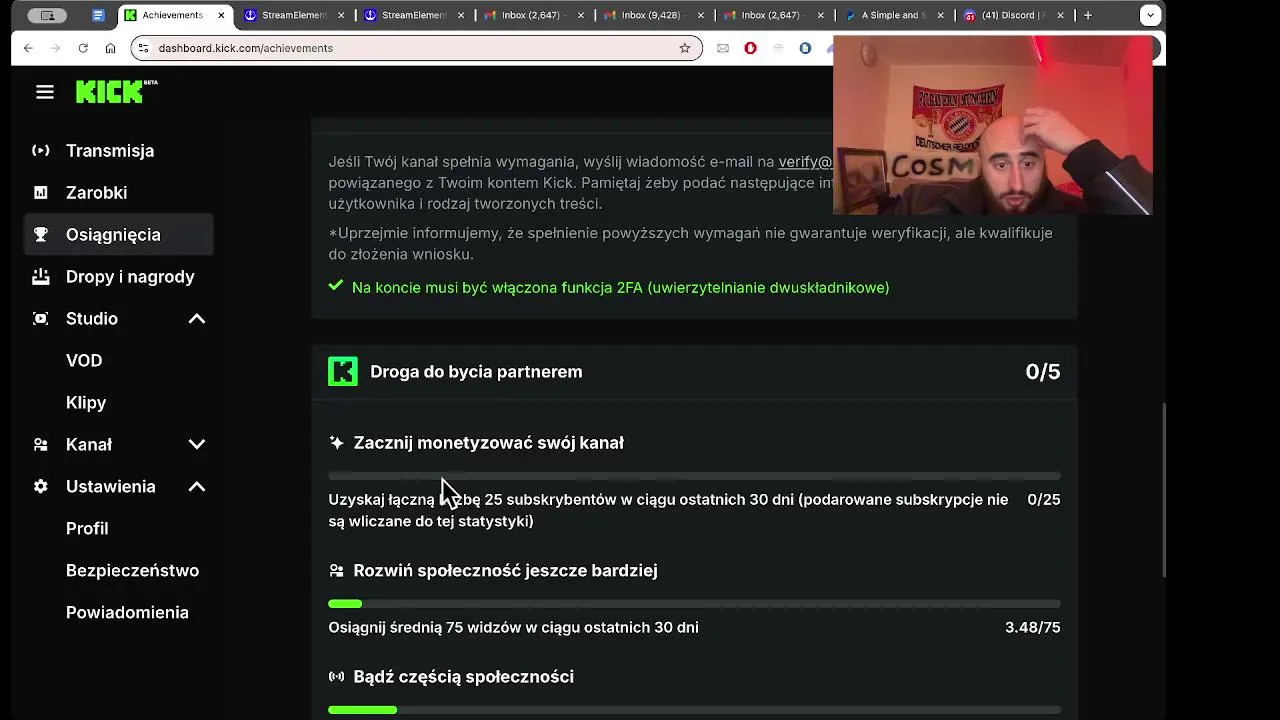Viewport: 1280px width, 720px height.
Task: Click the Kanał section icon
Action: pyautogui.click(x=40, y=445)
